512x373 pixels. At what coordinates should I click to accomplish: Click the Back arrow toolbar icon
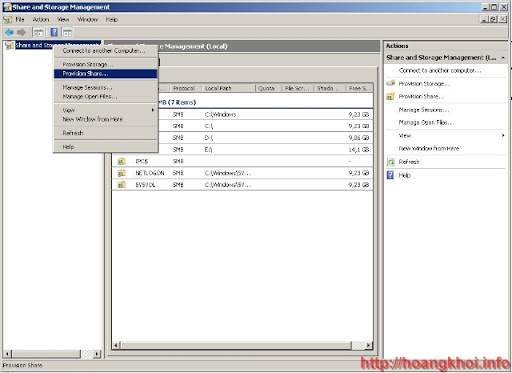pyautogui.click(x=9, y=32)
